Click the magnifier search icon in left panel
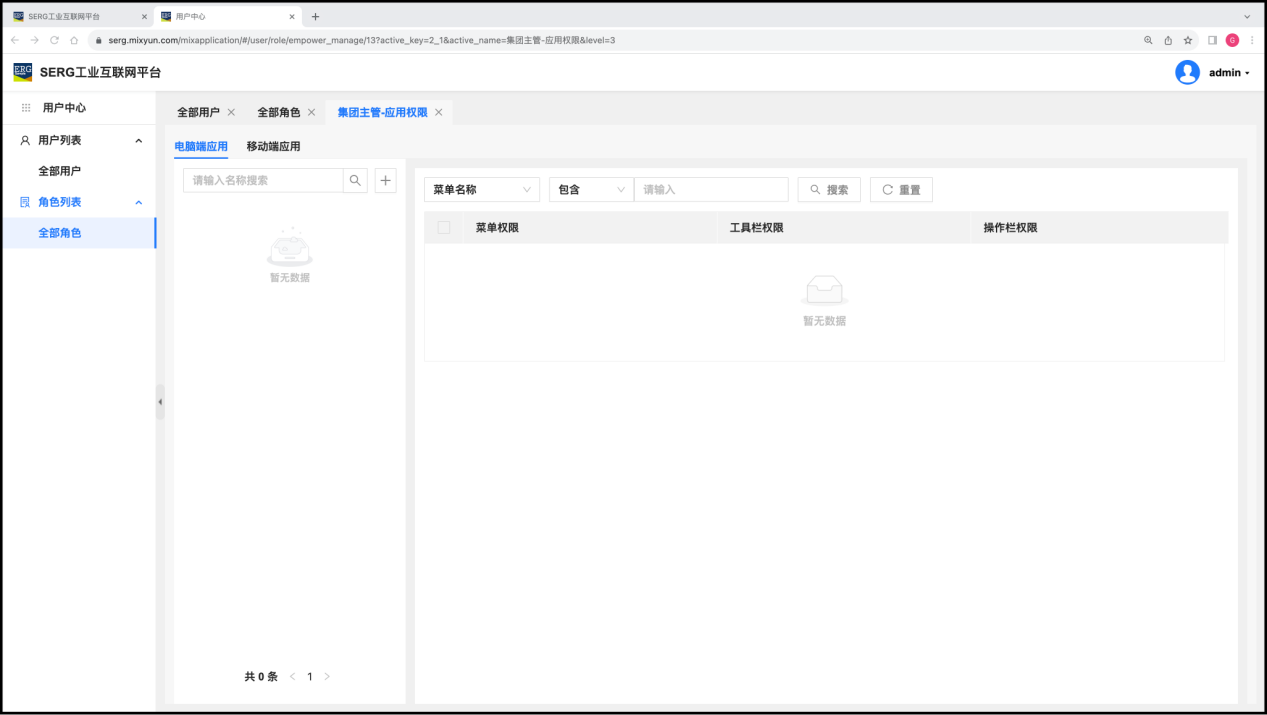 coord(355,181)
